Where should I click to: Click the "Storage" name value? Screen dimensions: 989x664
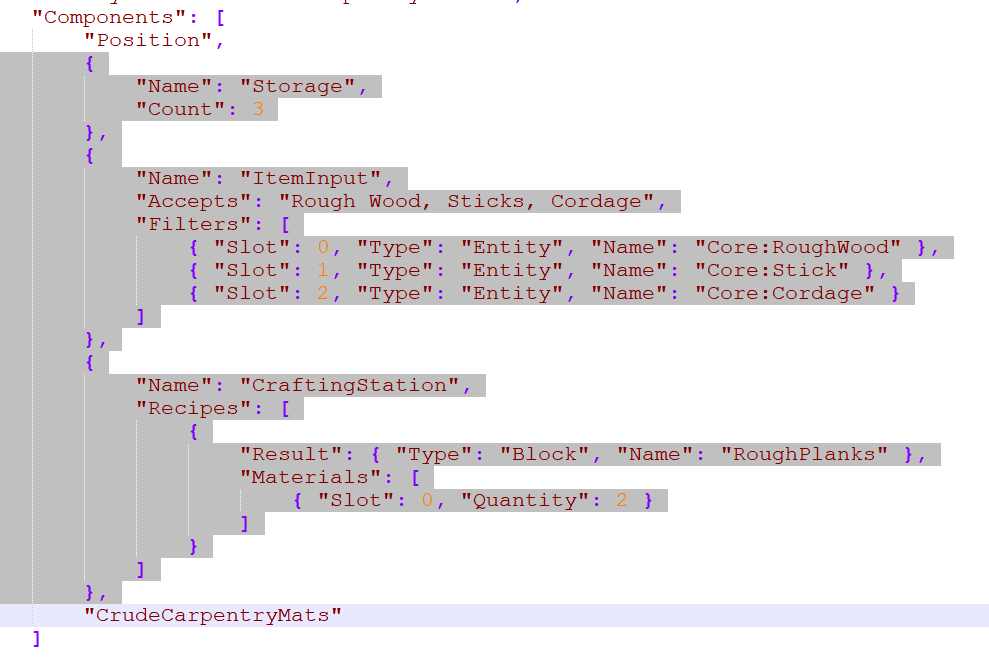[x=297, y=86]
